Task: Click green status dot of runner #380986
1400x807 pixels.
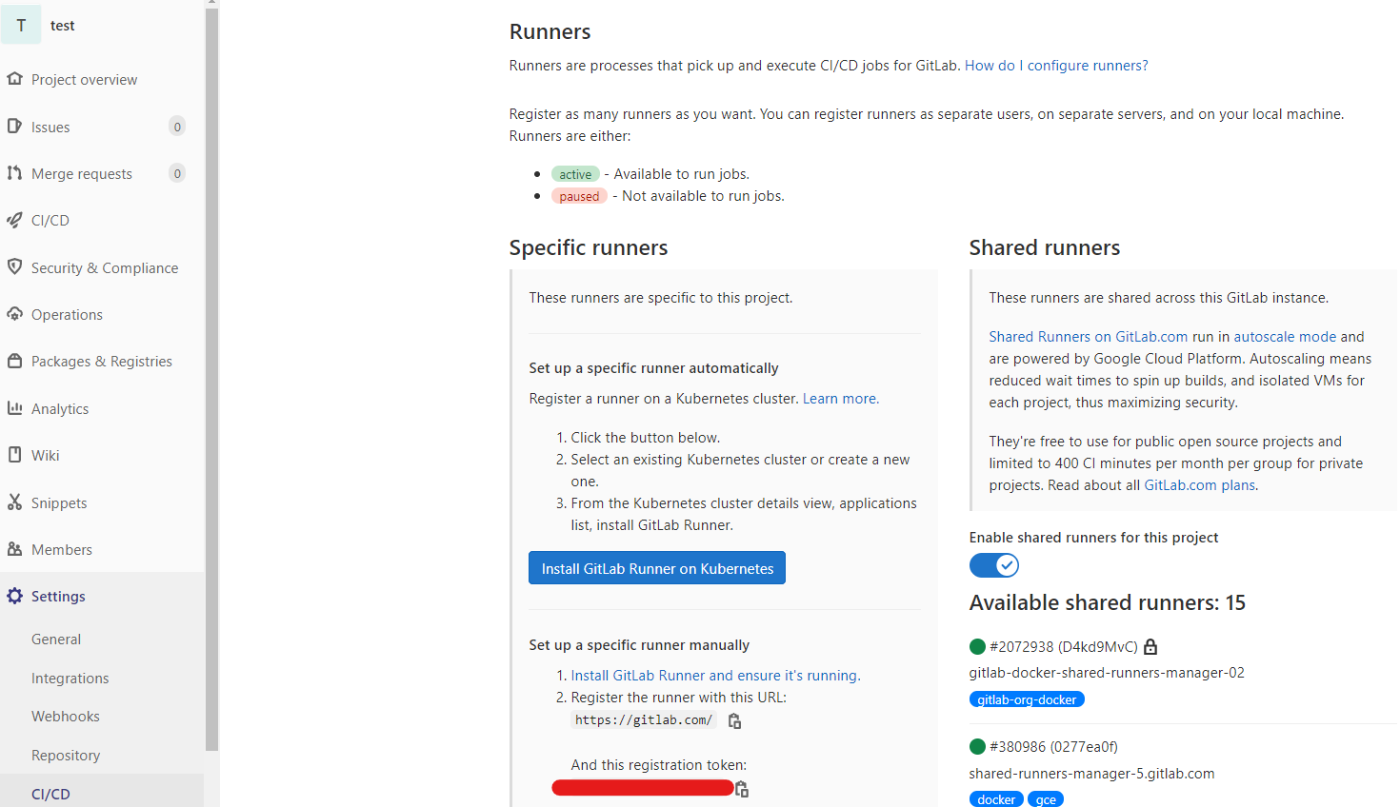Action: (977, 747)
